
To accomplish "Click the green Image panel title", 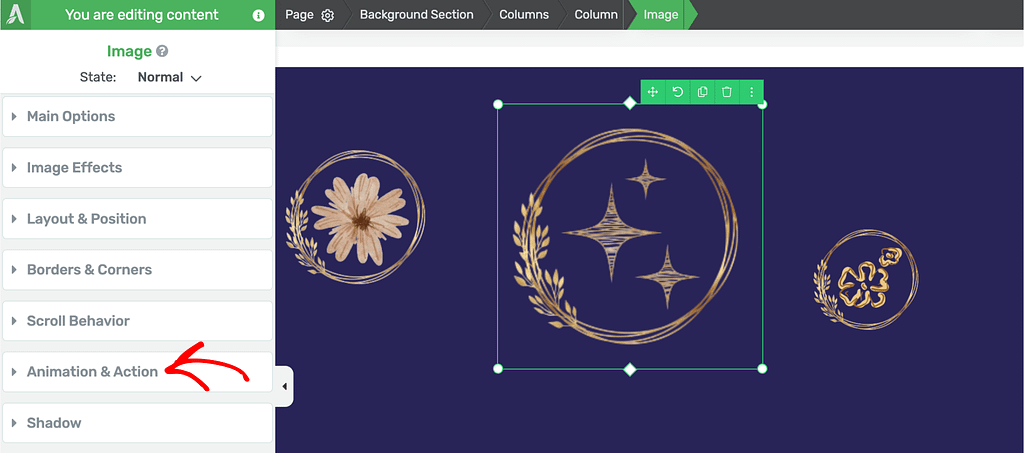I will tap(129, 51).
